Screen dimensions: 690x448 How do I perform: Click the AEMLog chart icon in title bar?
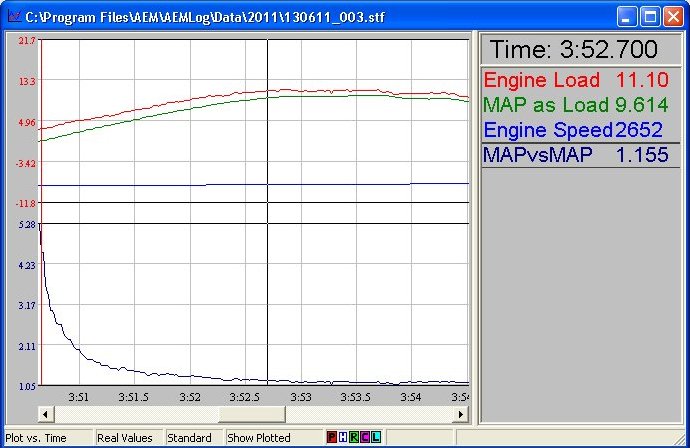(x=13, y=17)
